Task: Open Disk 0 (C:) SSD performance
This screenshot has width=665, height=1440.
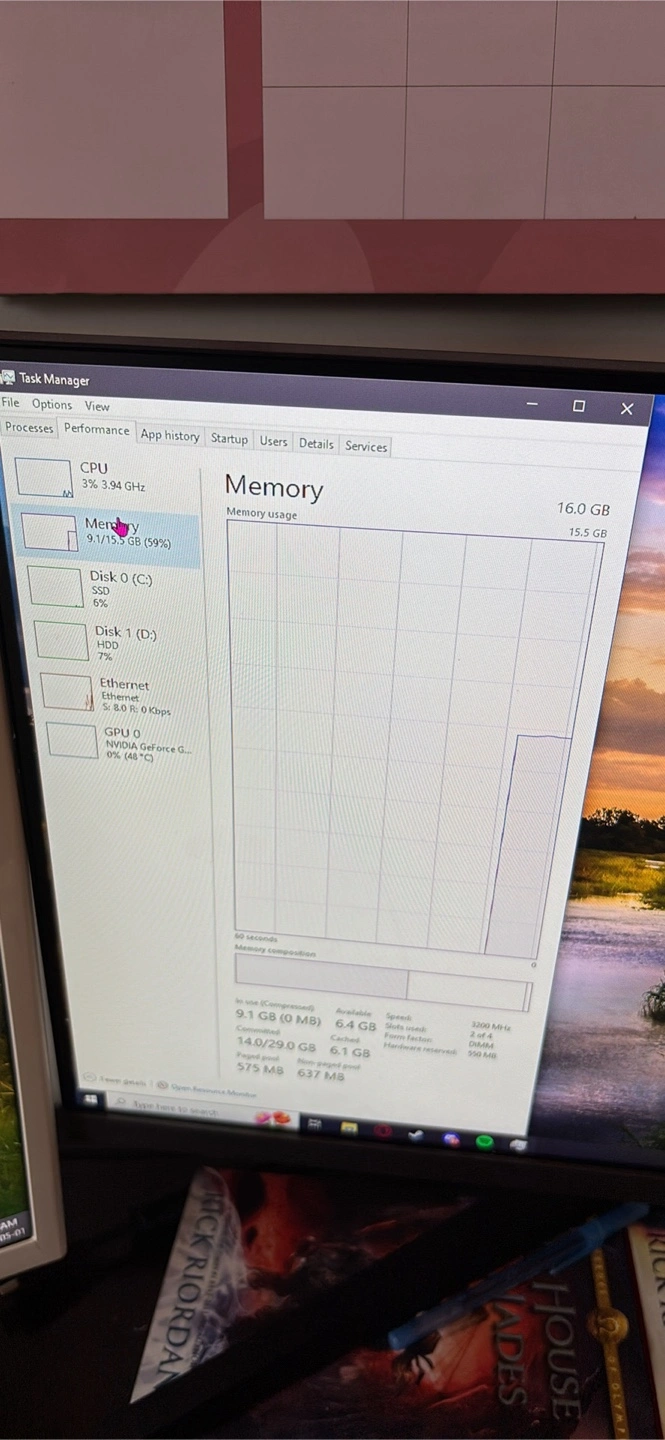Action: point(111,588)
